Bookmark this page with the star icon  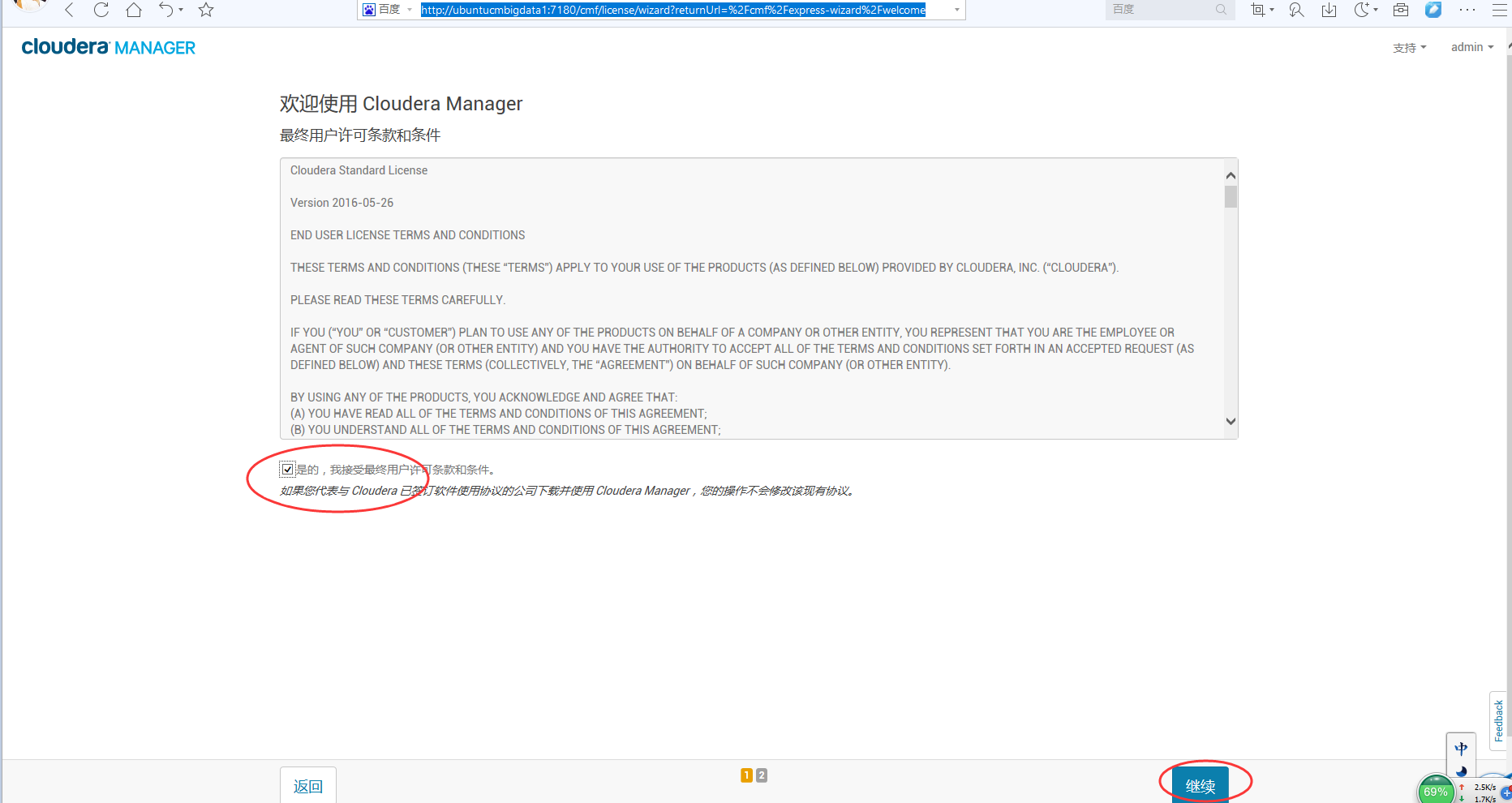coord(206,10)
